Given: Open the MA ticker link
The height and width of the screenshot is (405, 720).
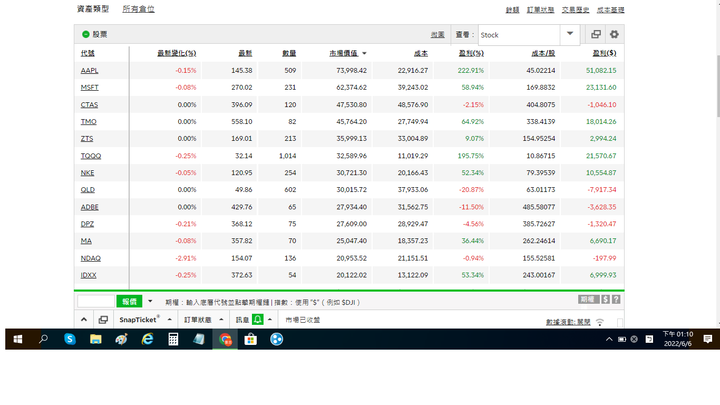Looking at the screenshot, I should click(86, 241).
